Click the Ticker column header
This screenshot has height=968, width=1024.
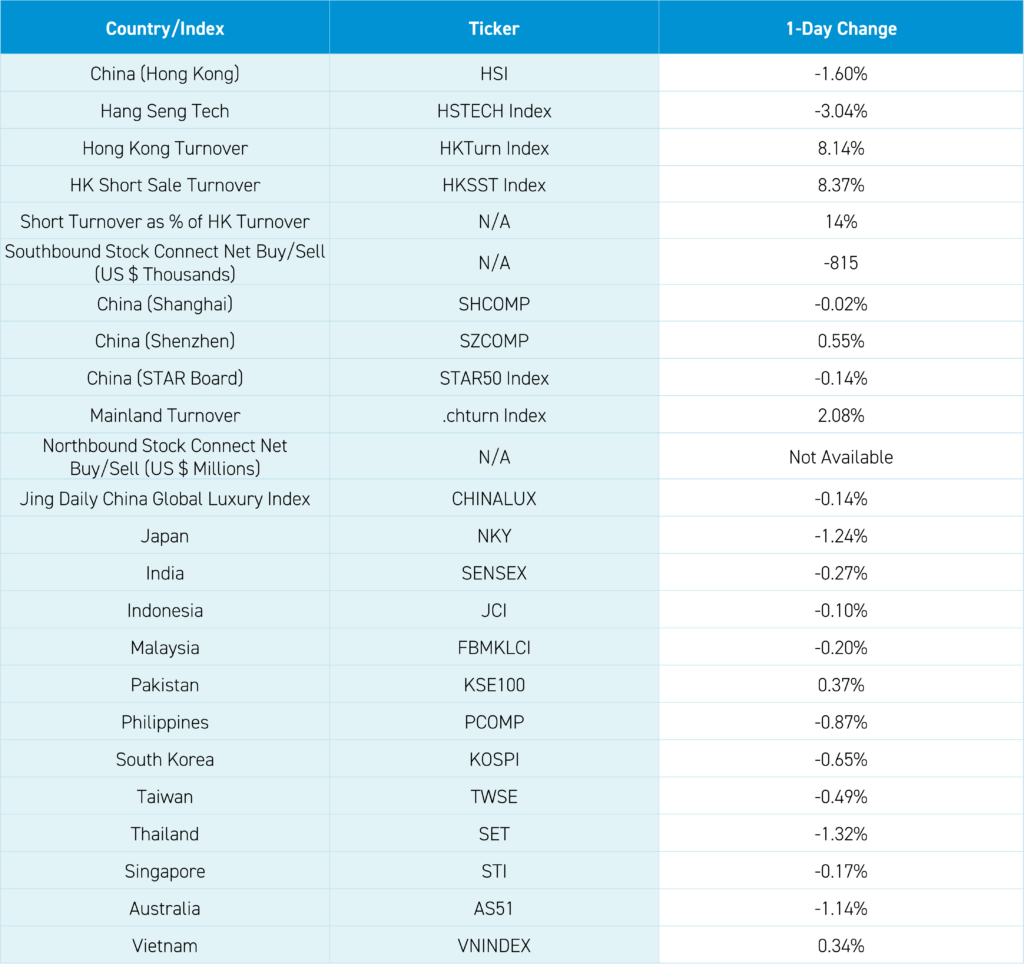(494, 28)
